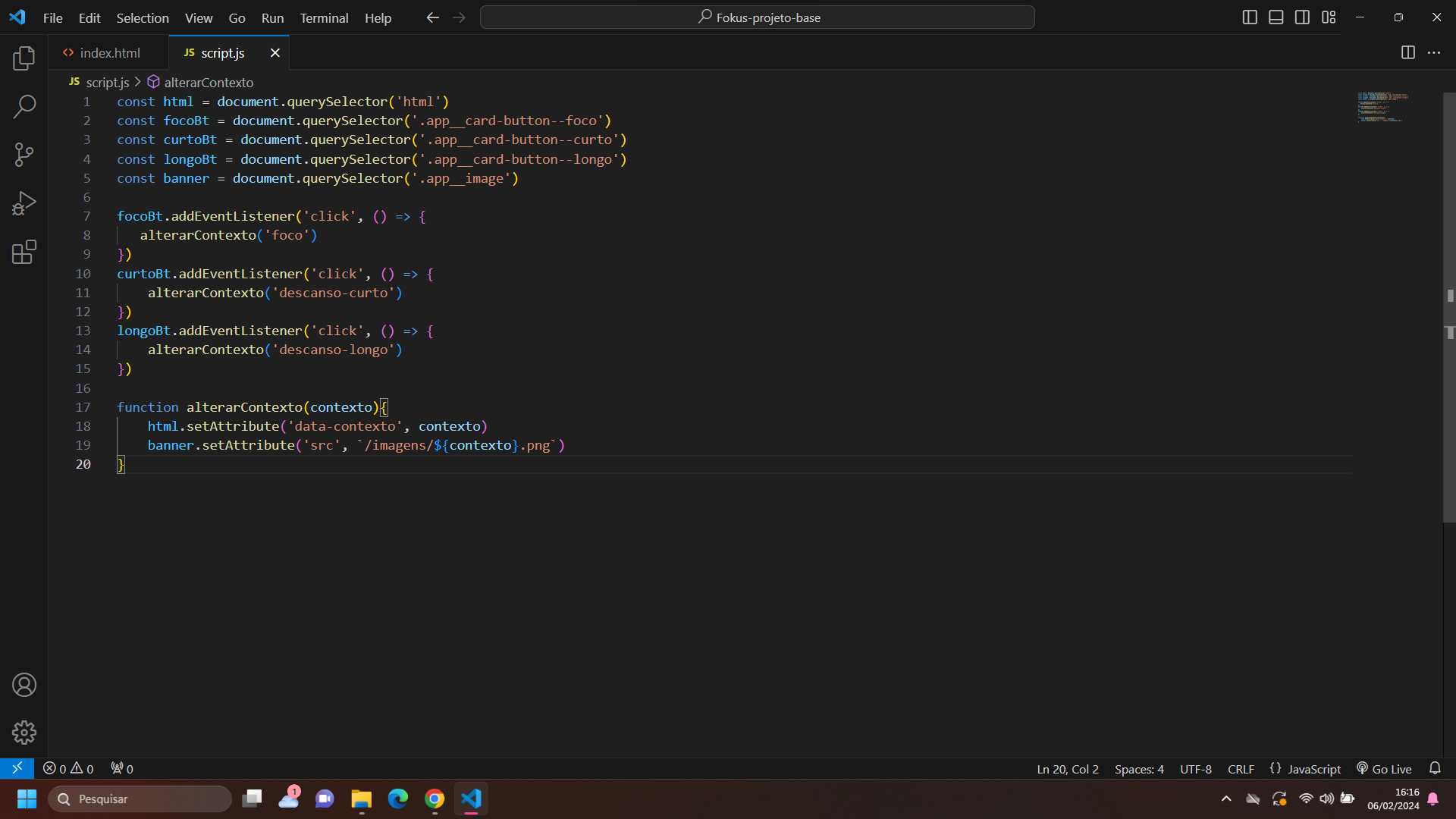This screenshot has height=819, width=1456.
Task: Click the weather widget icon on taskbar
Action: 289,799
